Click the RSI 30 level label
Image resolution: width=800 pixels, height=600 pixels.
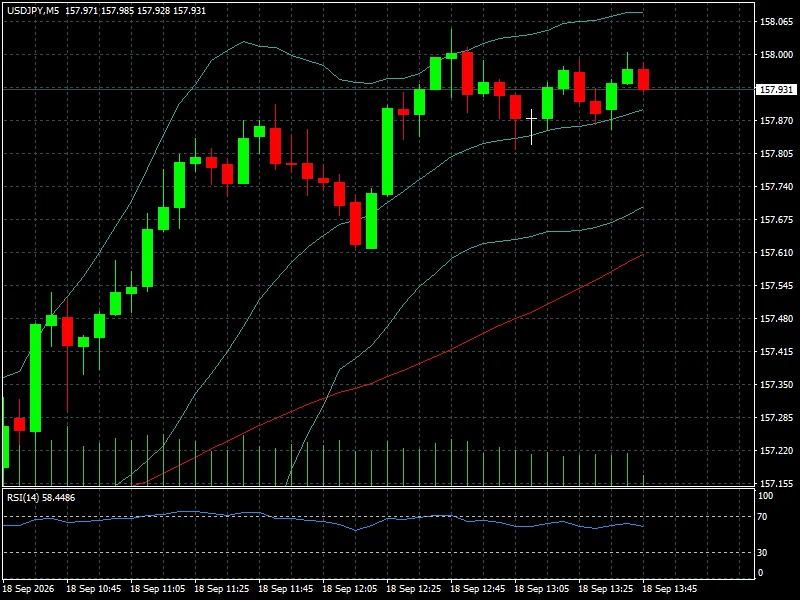(x=762, y=553)
